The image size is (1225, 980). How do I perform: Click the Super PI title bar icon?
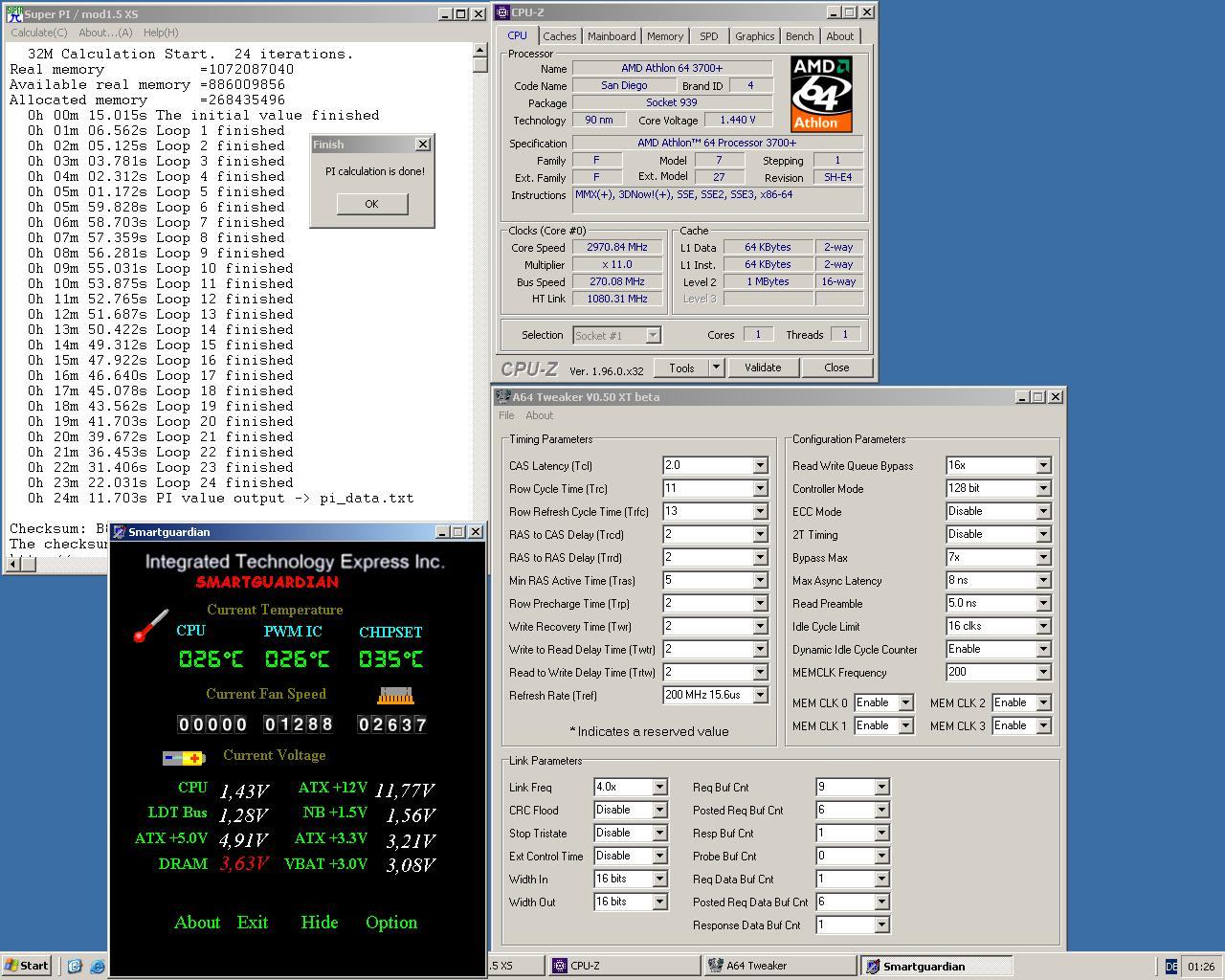14,13
